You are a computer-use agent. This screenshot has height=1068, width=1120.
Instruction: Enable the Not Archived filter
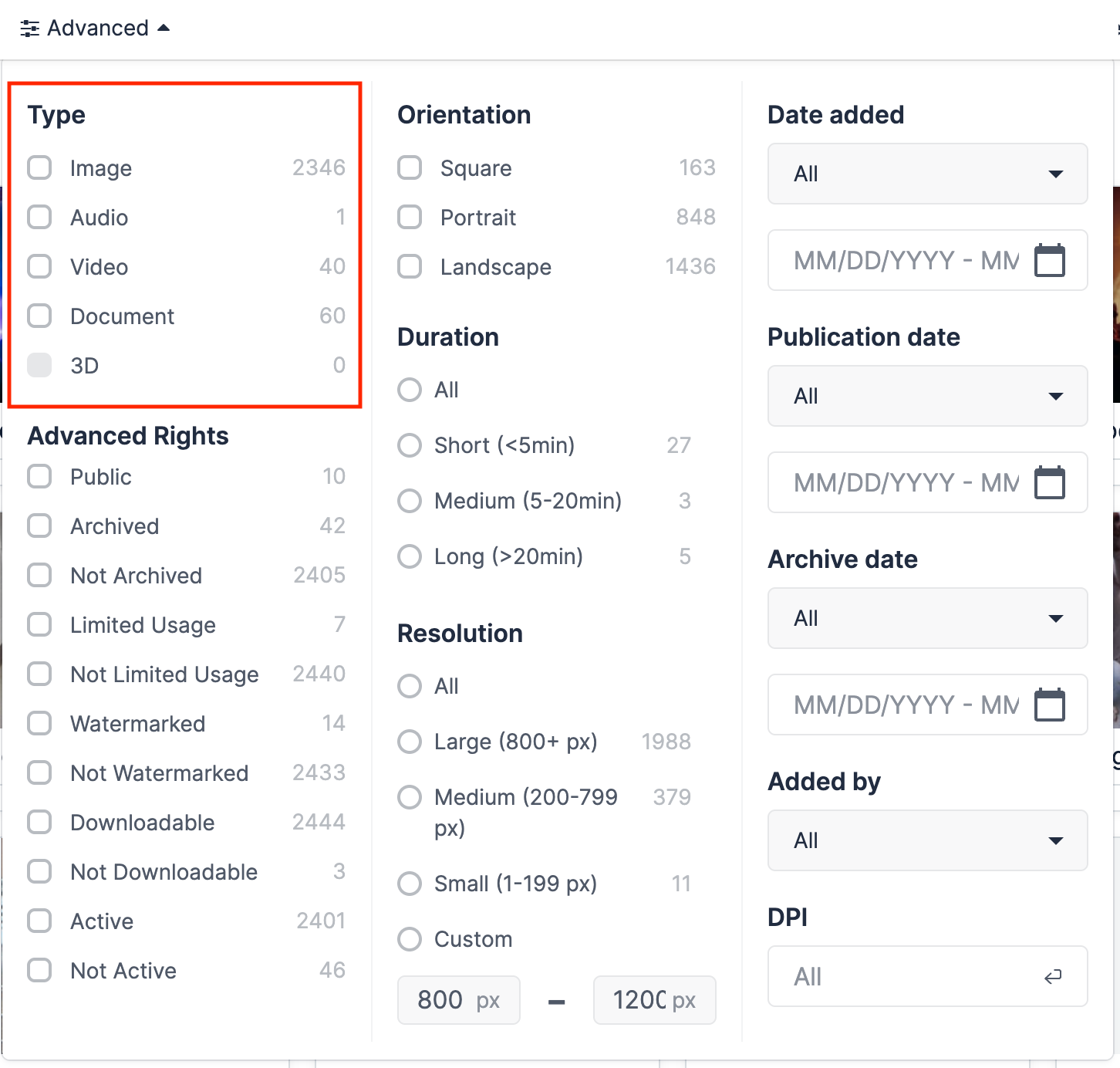(x=39, y=575)
